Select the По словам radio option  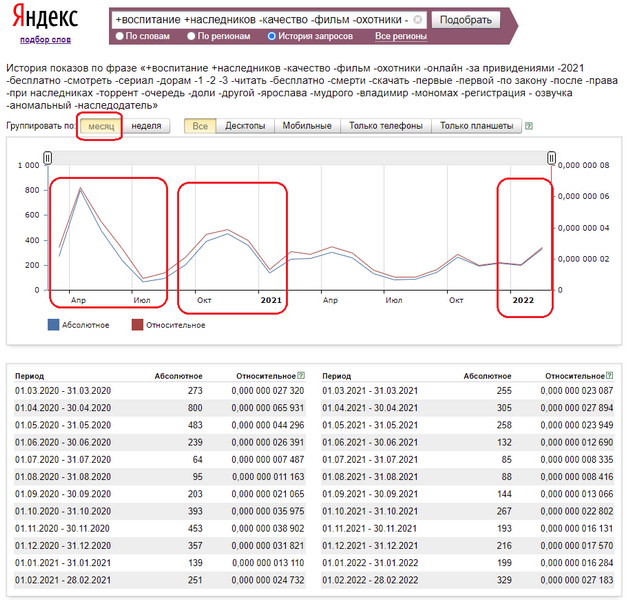(x=120, y=36)
